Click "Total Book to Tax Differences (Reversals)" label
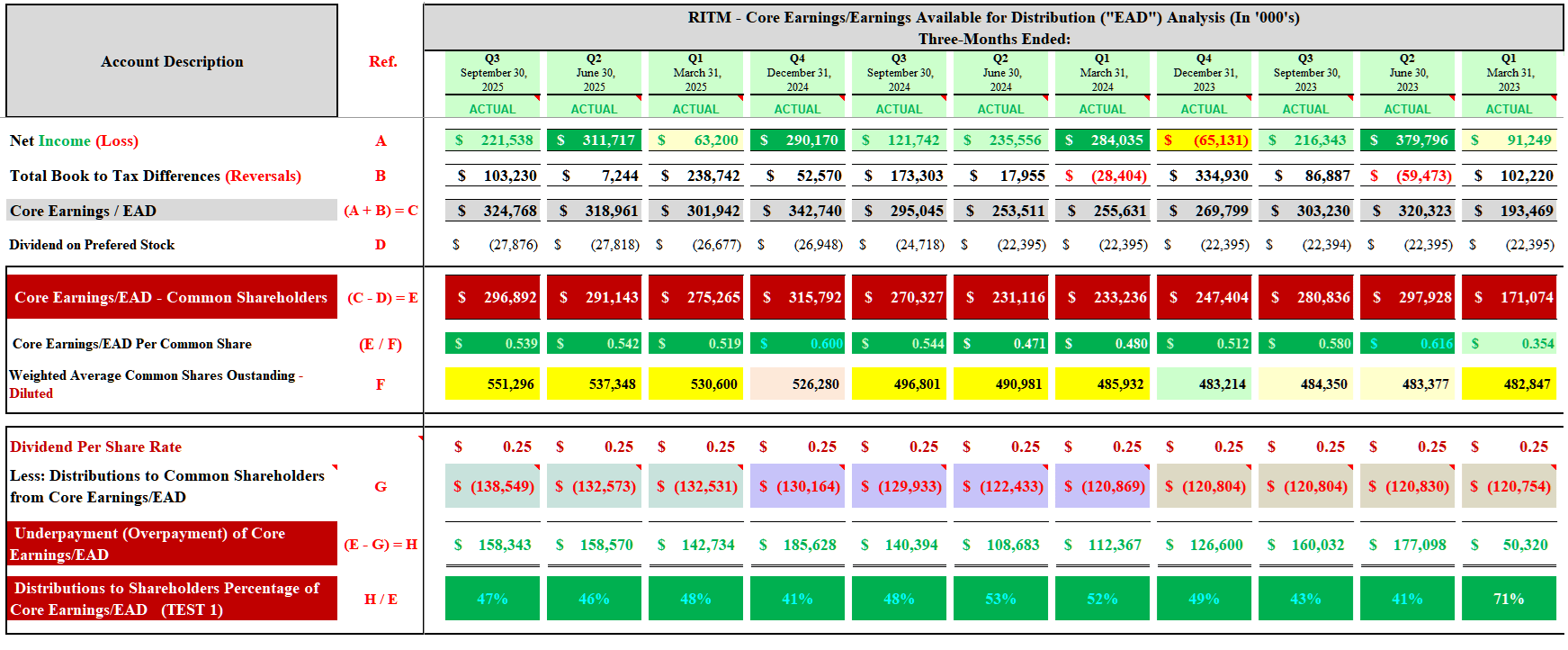 (156, 176)
